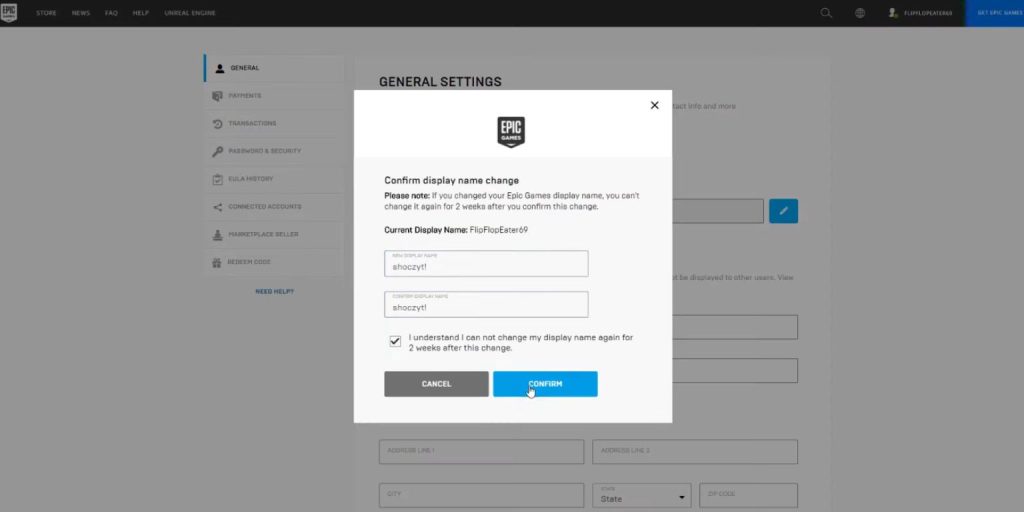Click the Epic Games shield logo in dialog

coord(511,132)
